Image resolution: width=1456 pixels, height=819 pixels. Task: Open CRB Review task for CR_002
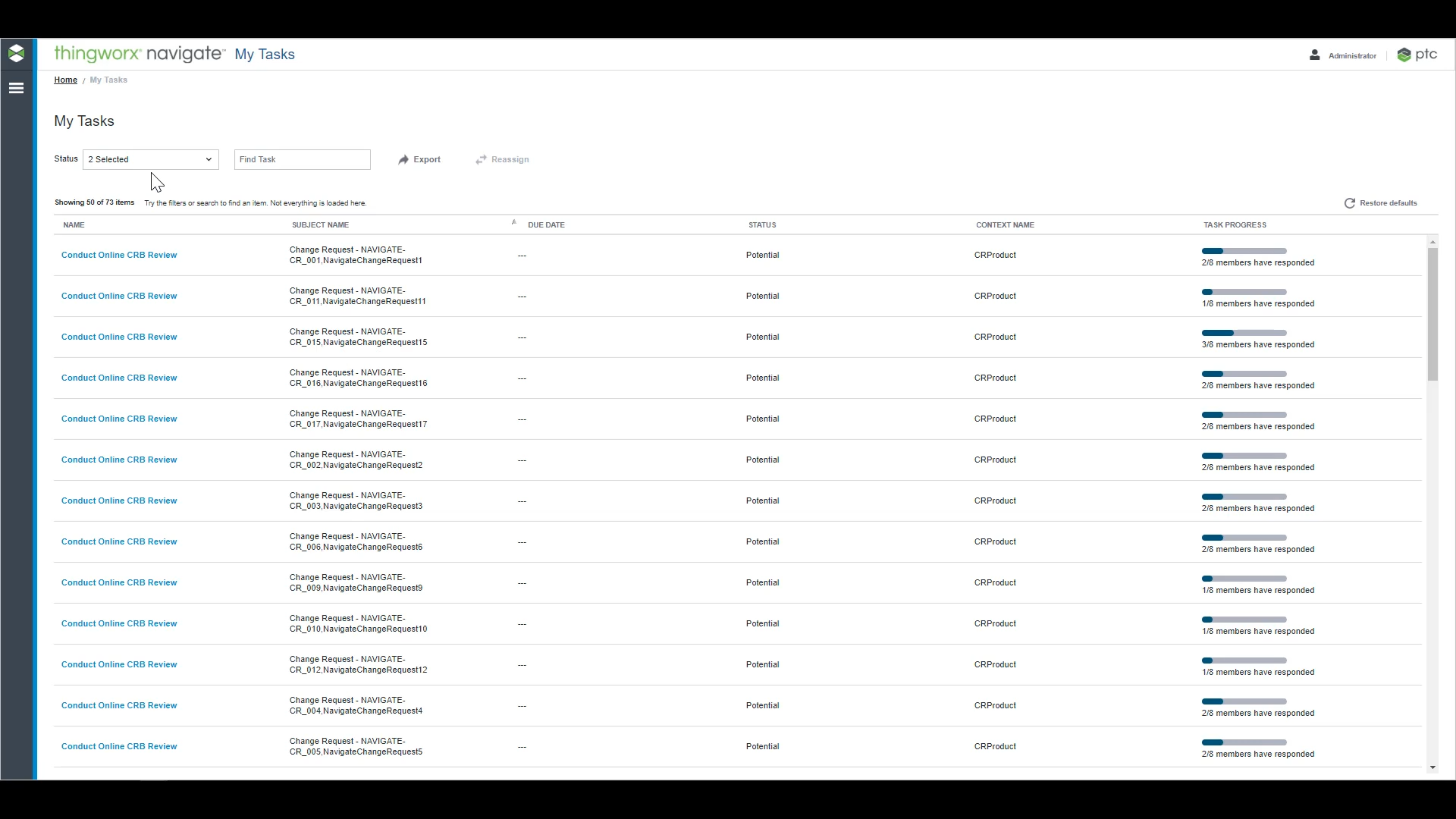pyautogui.click(x=119, y=460)
